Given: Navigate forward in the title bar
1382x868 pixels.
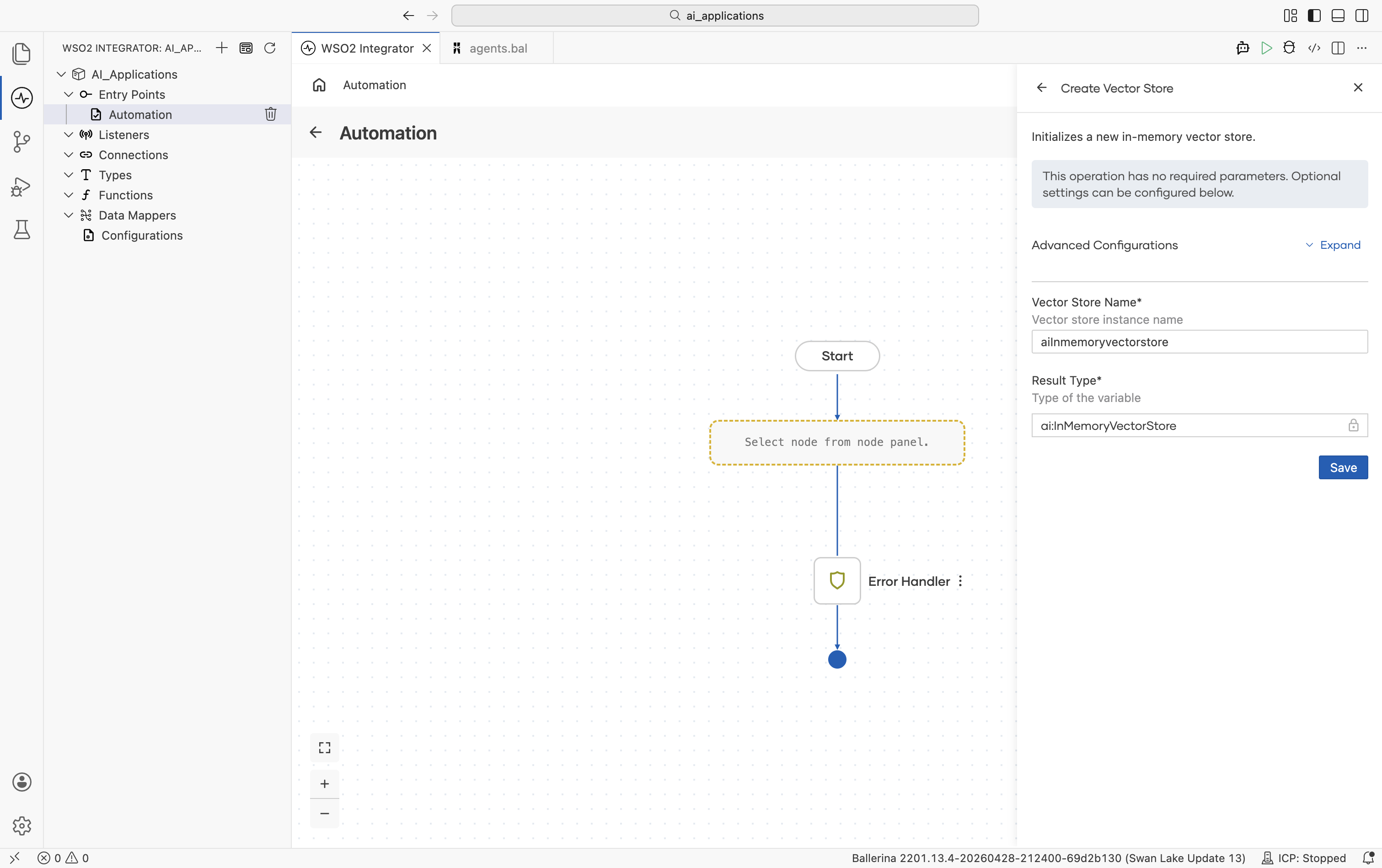Looking at the screenshot, I should click(433, 16).
